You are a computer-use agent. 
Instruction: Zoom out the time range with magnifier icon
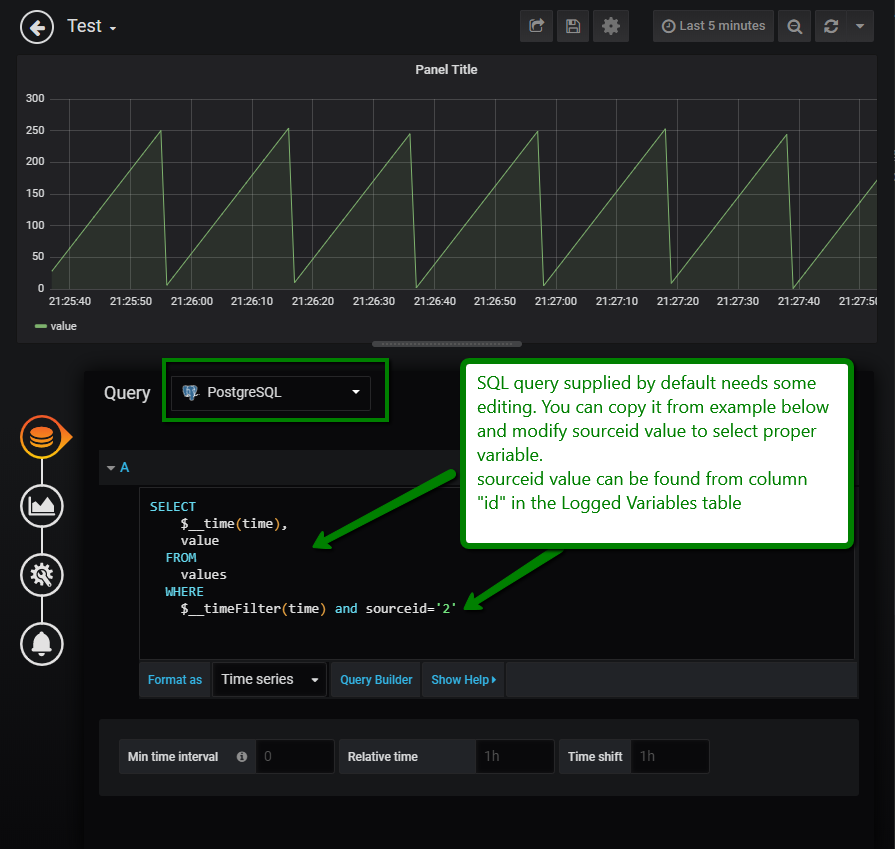click(794, 26)
